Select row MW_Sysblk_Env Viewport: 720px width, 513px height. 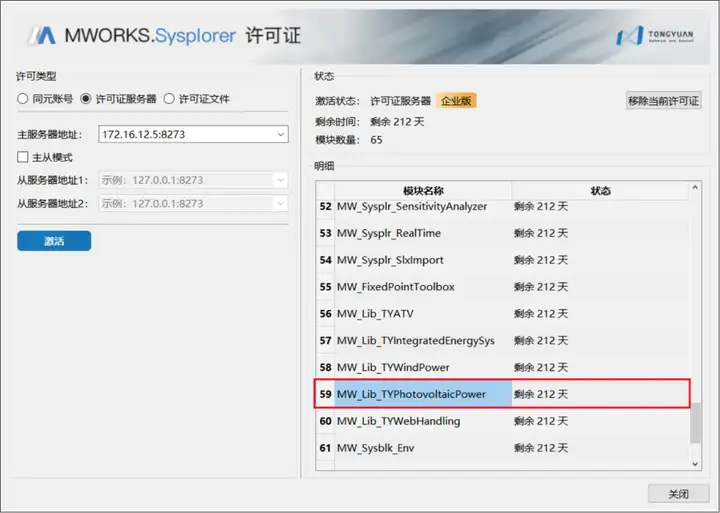[x=502, y=448]
